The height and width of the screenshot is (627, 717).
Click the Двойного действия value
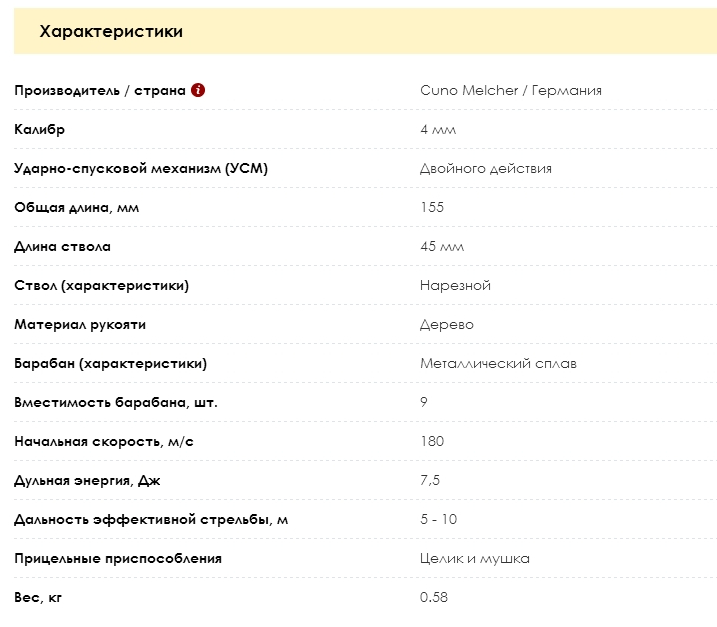[x=486, y=169]
